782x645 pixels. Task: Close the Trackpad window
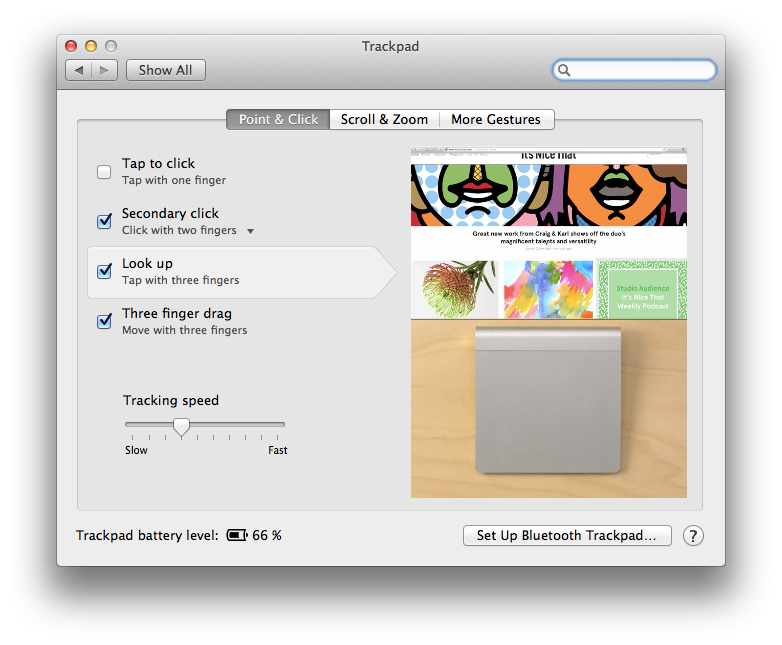coord(71,46)
